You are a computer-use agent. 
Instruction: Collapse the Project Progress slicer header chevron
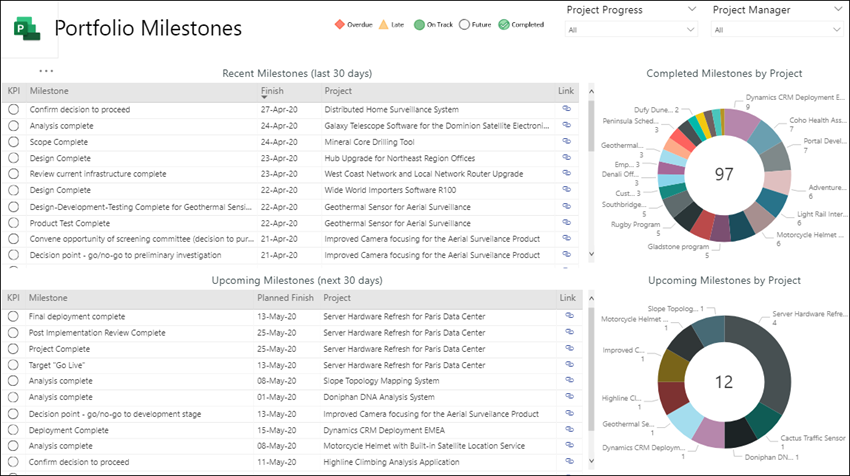tap(692, 9)
